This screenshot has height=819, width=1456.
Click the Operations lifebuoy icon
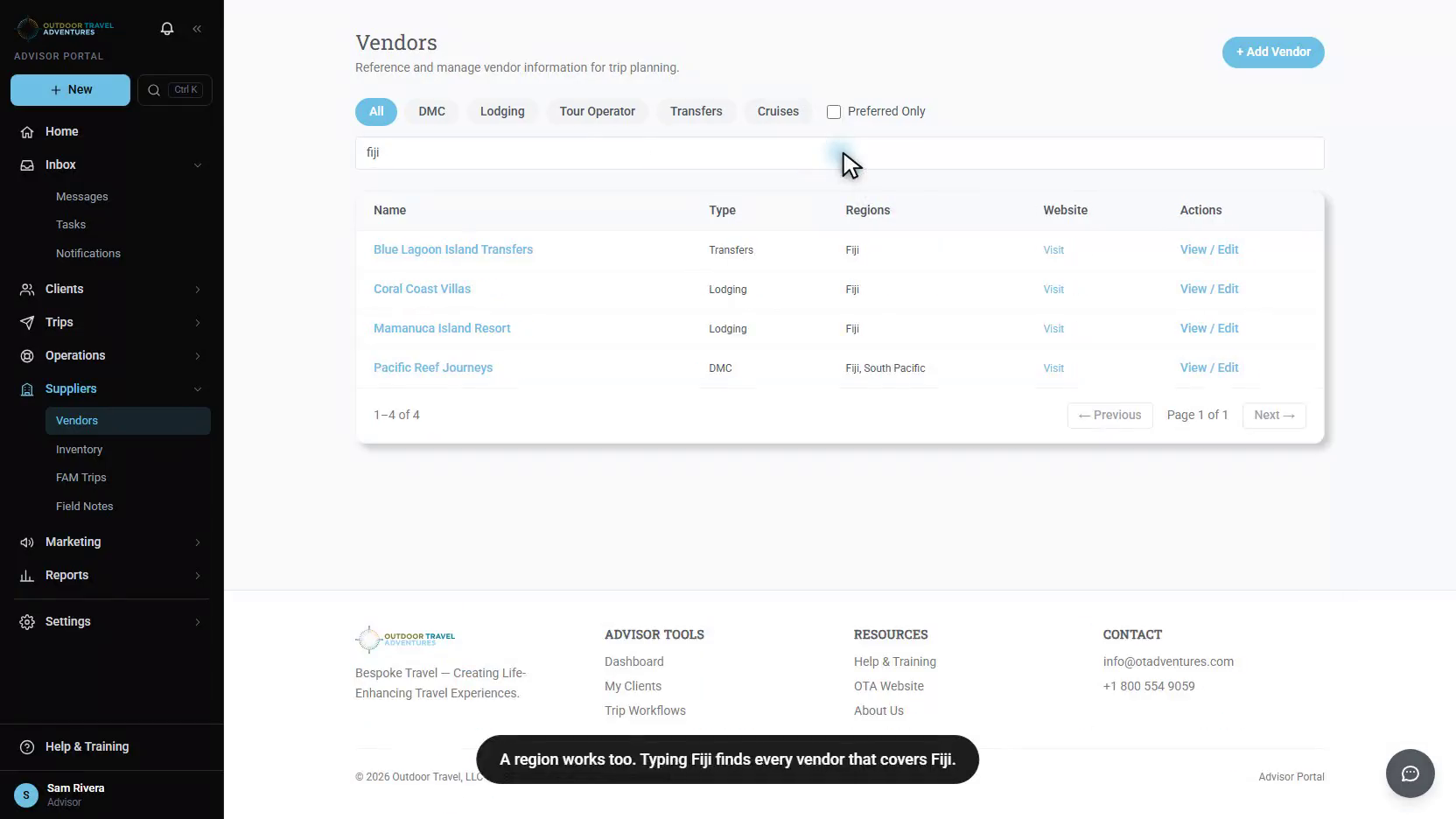tap(27, 356)
